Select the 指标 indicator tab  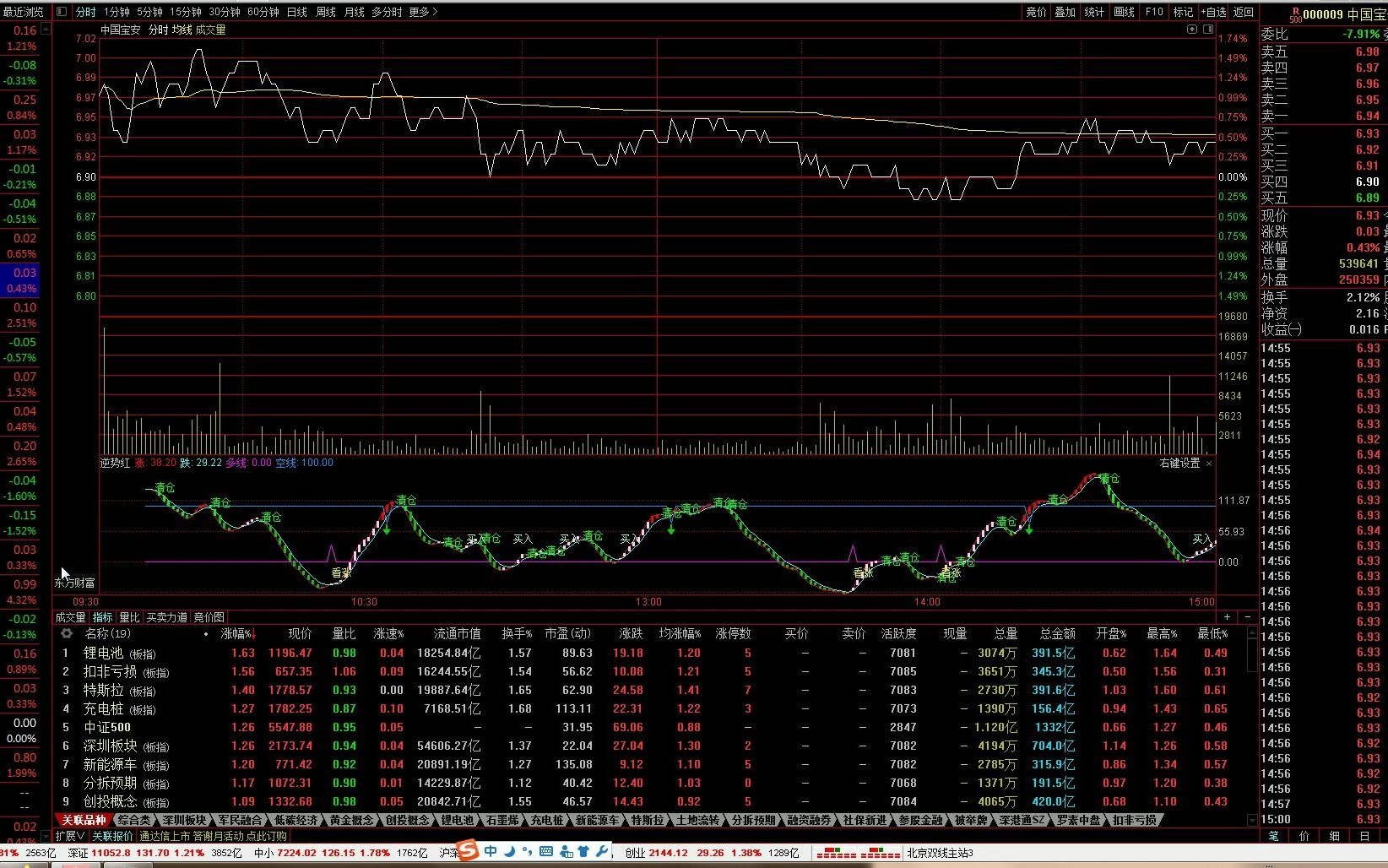coord(103,617)
